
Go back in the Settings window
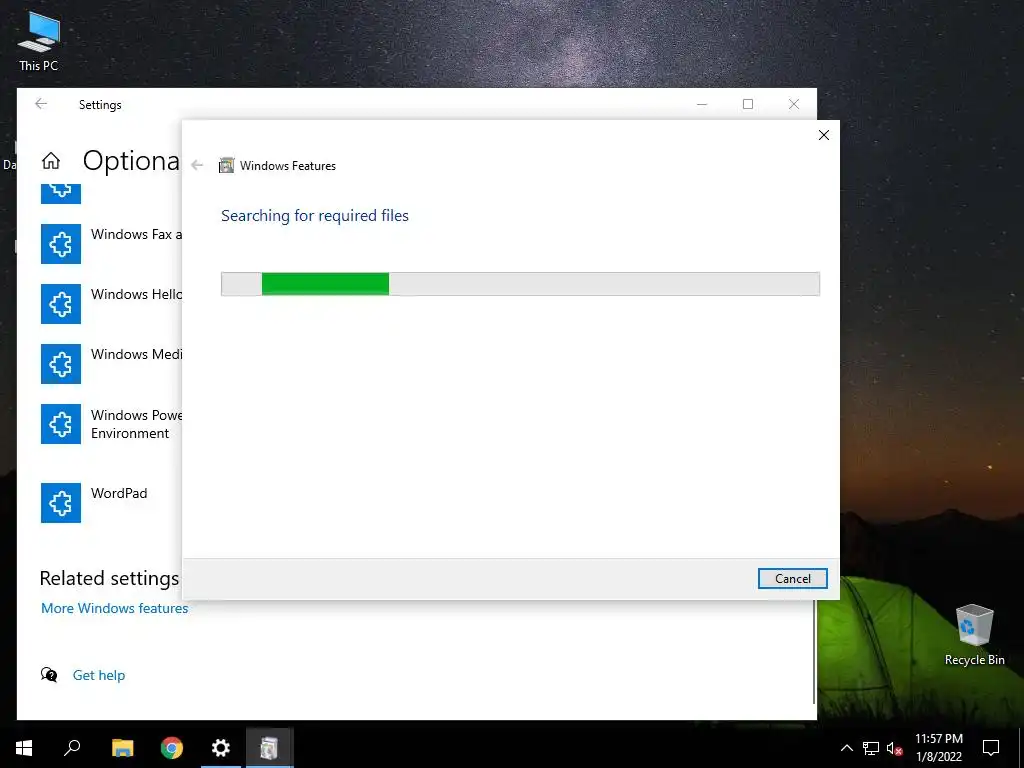point(41,104)
